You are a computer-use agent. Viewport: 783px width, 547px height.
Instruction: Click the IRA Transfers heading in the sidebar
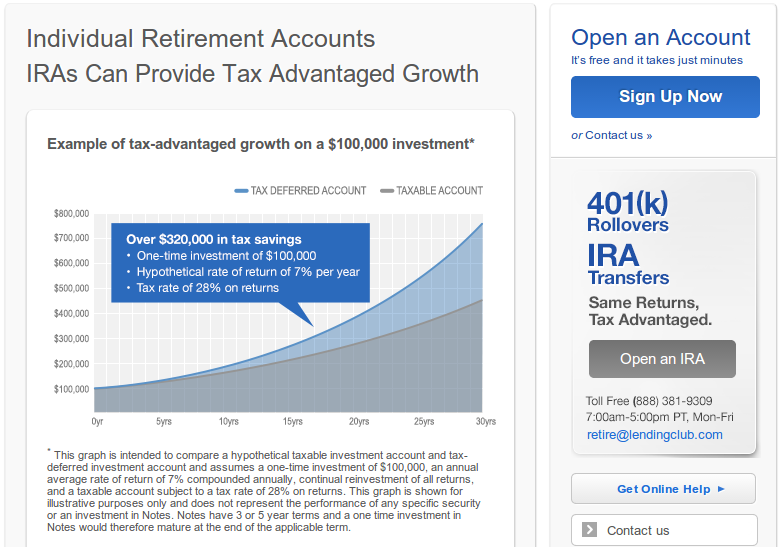point(628,265)
